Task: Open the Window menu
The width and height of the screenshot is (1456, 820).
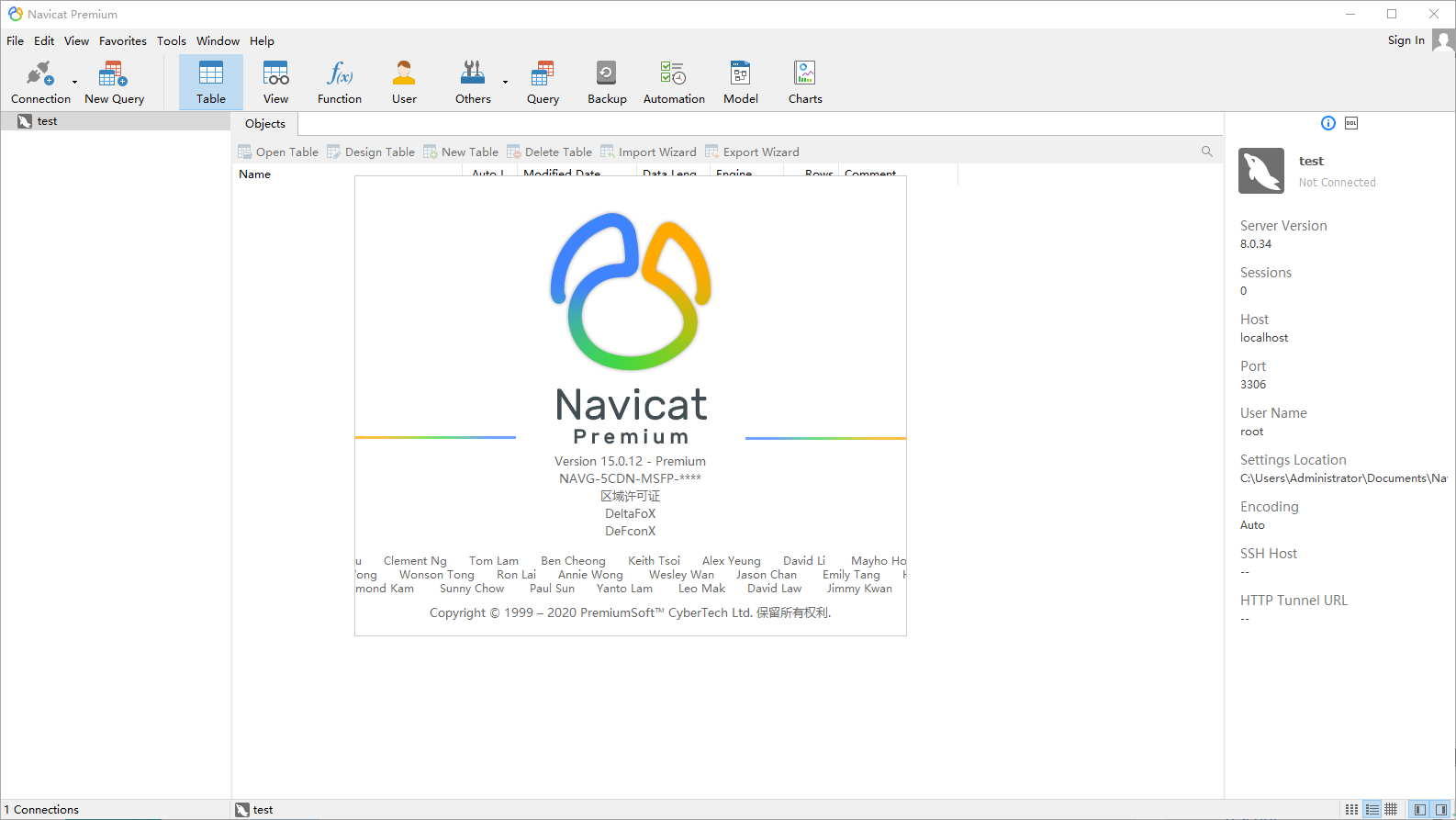Action: 218,40
